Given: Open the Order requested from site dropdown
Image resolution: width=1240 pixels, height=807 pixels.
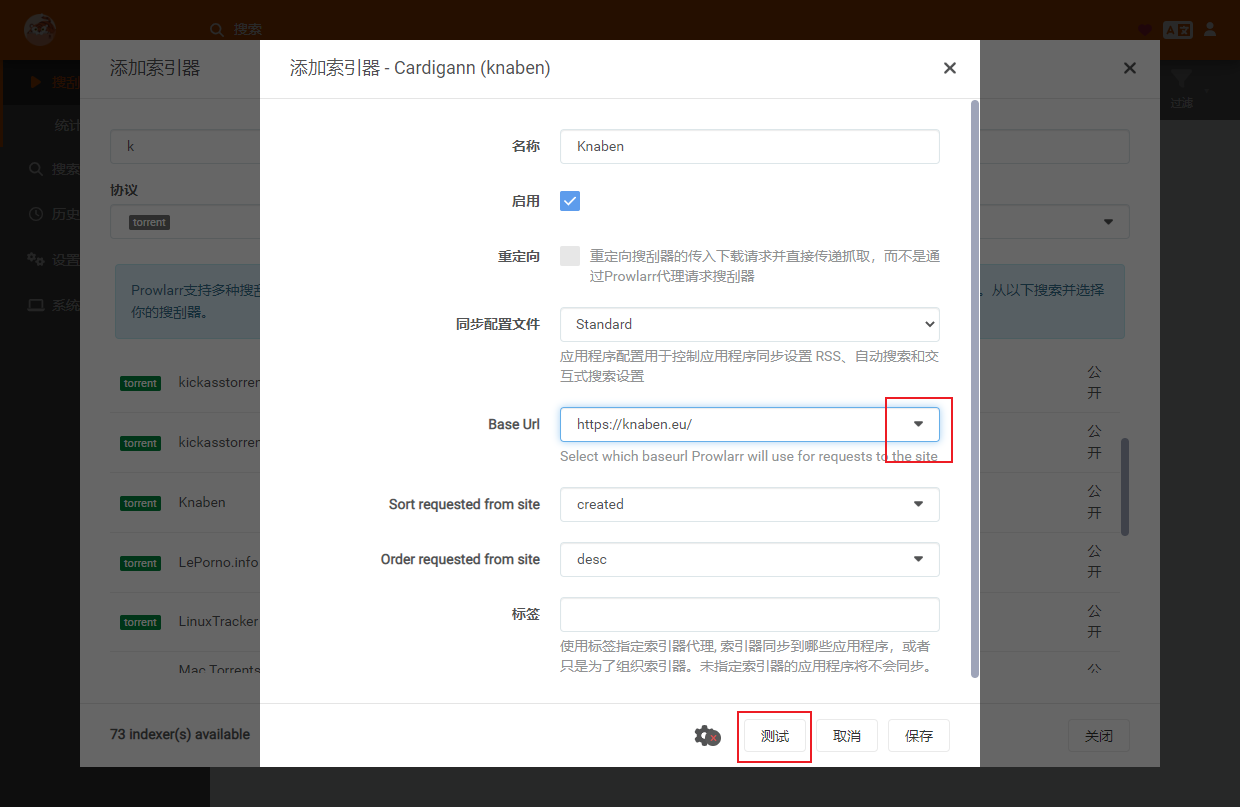Looking at the screenshot, I should coord(750,559).
